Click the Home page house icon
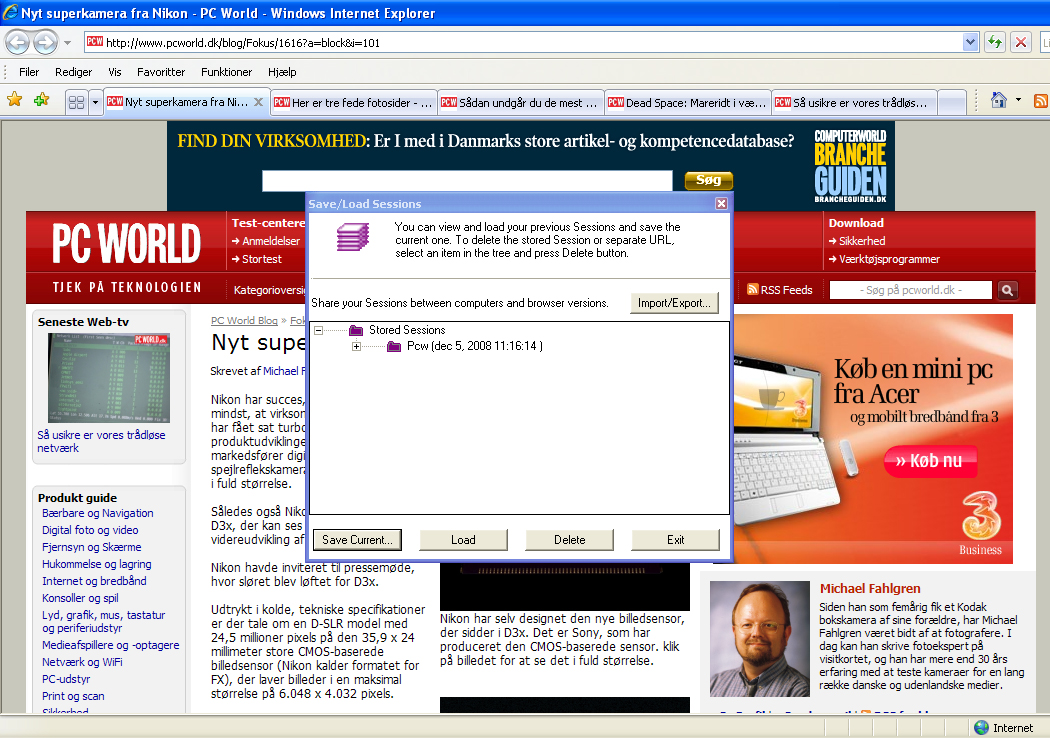The height and width of the screenshot is (738, 1050). point(998,100)
